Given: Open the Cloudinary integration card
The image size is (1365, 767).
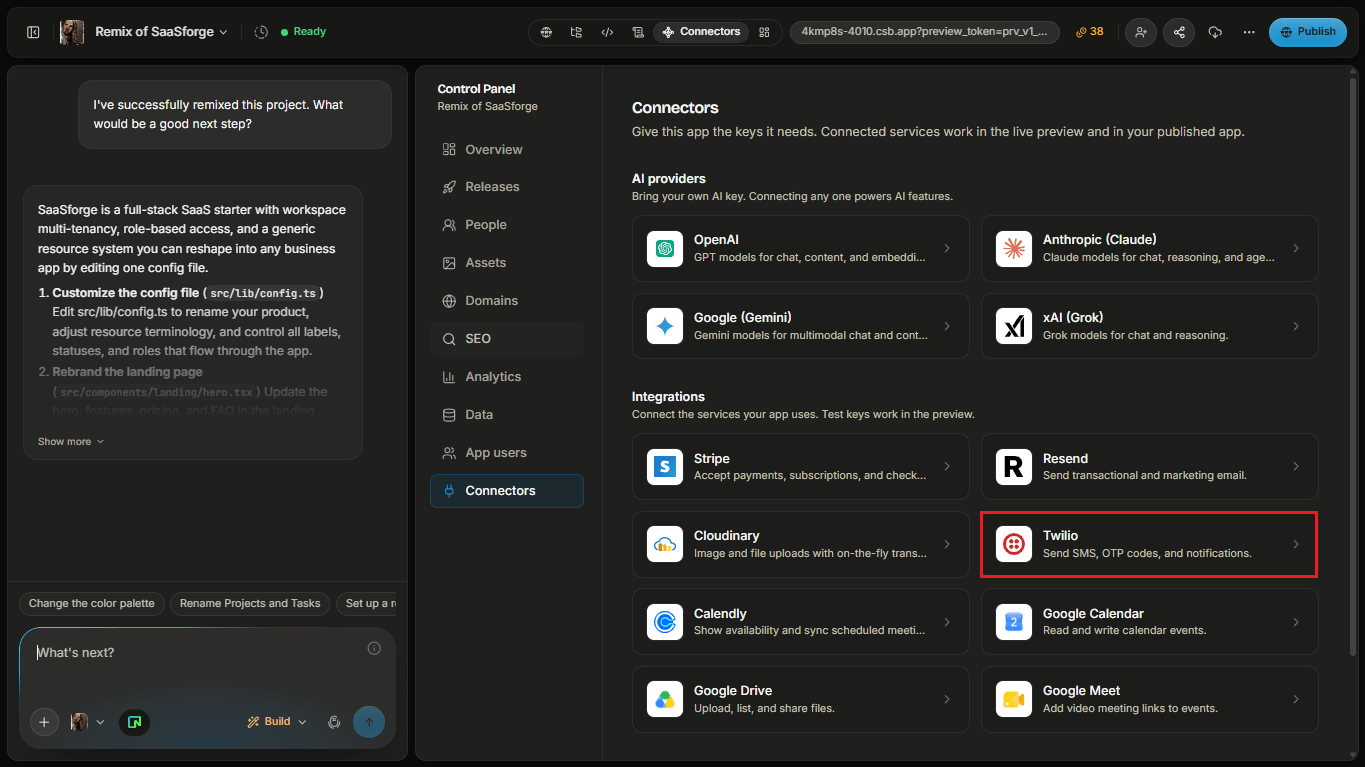Looking at the screenshot, I should [800, 544].
